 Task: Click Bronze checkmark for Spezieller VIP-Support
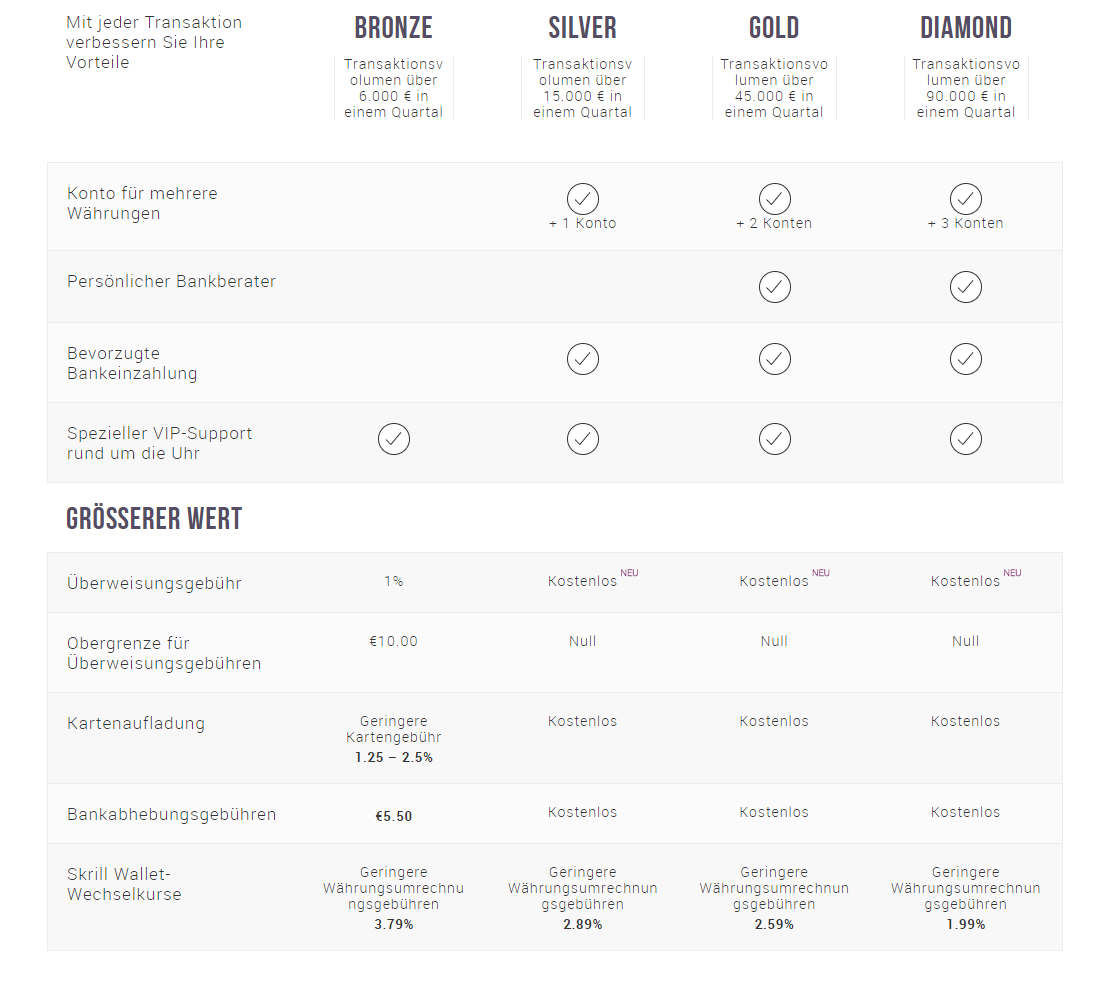coord(394,439)
